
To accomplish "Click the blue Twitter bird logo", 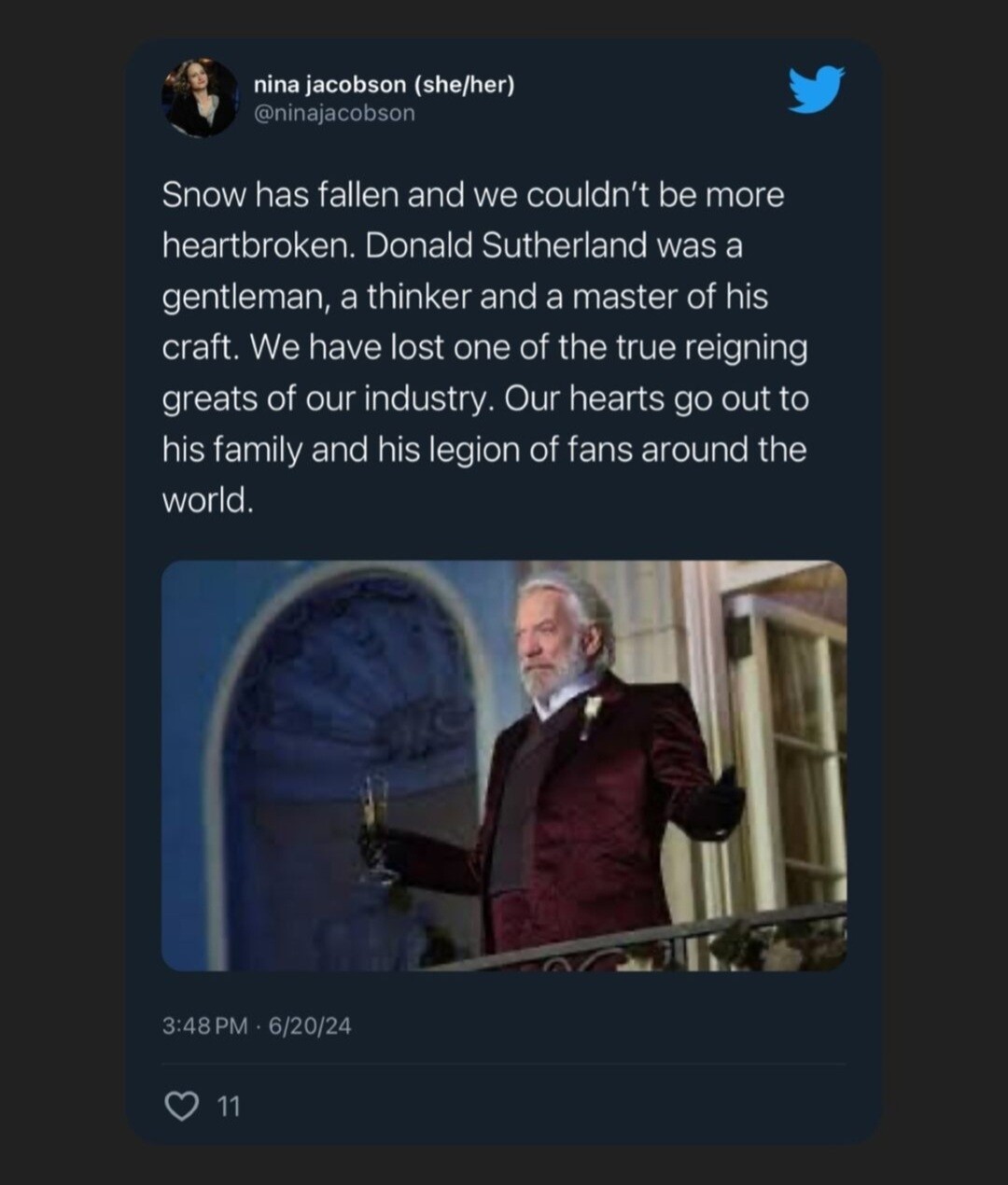I will [816, 90].
